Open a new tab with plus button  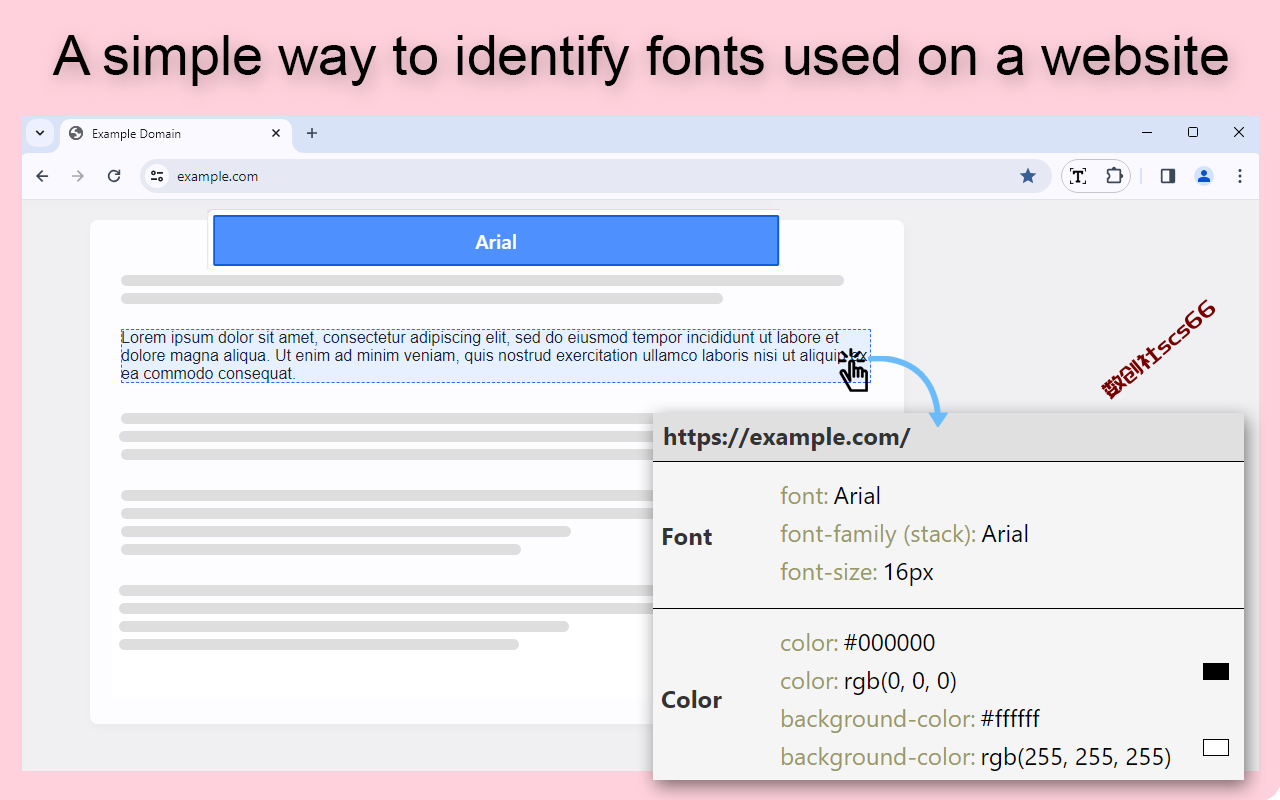point(312,133)
